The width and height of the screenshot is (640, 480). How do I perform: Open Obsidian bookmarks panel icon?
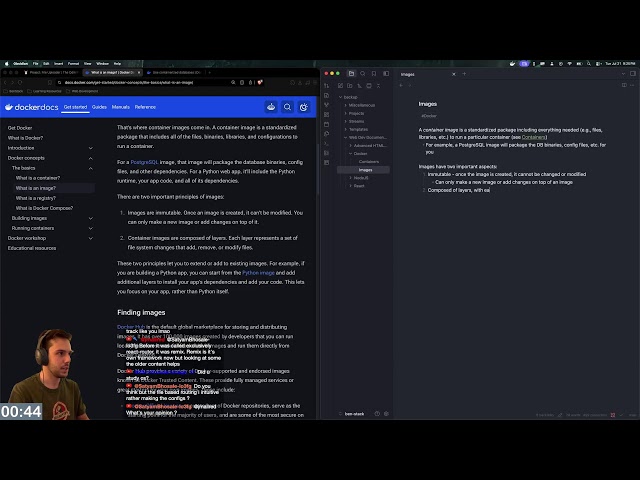point(374,73)
